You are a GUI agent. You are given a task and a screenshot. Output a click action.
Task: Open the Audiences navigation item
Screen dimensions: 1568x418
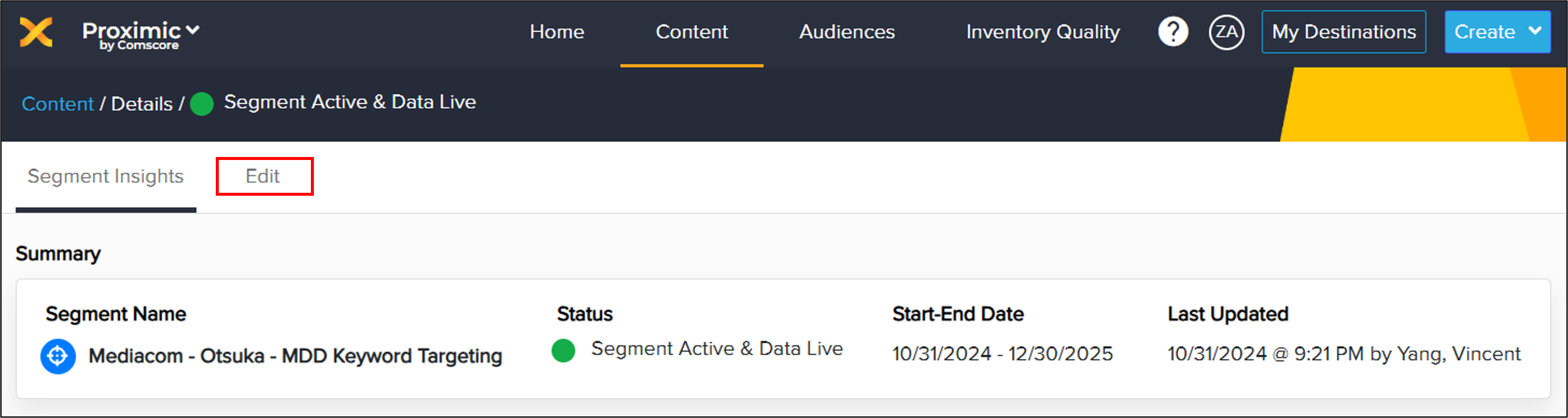point(847,32)
